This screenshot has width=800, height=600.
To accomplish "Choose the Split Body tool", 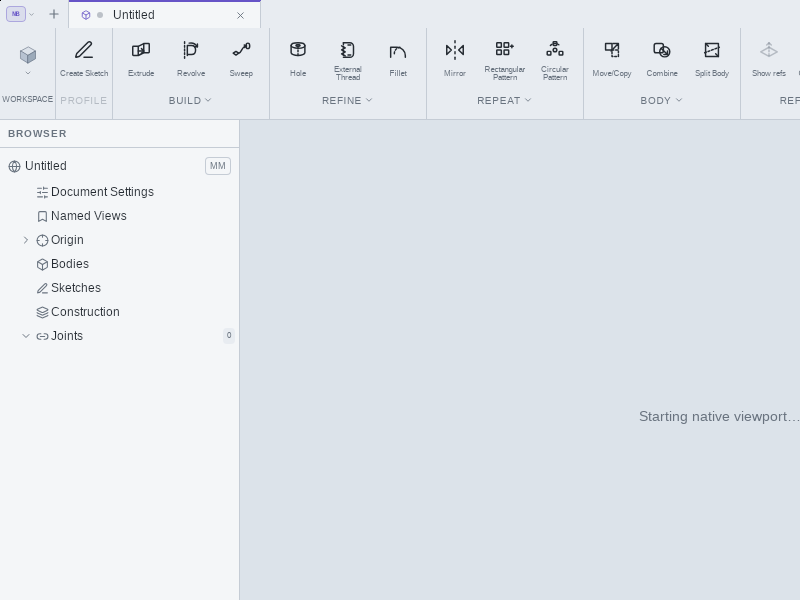I will [712, 59].
